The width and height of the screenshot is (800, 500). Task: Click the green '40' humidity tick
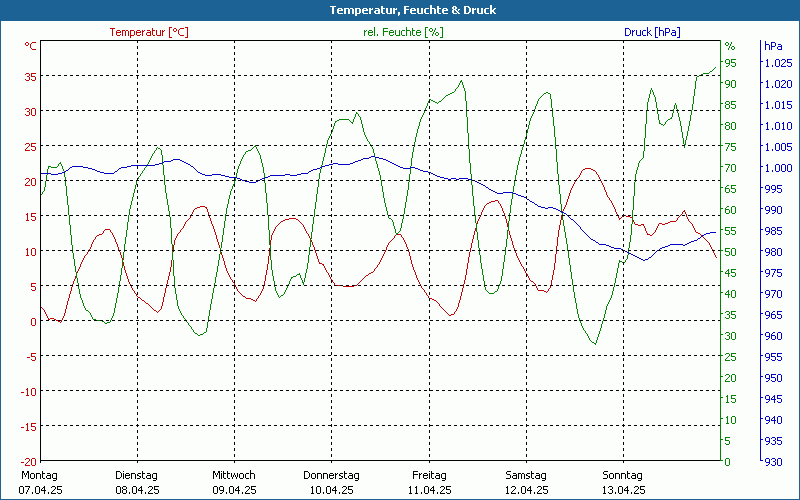click(731, 294)
